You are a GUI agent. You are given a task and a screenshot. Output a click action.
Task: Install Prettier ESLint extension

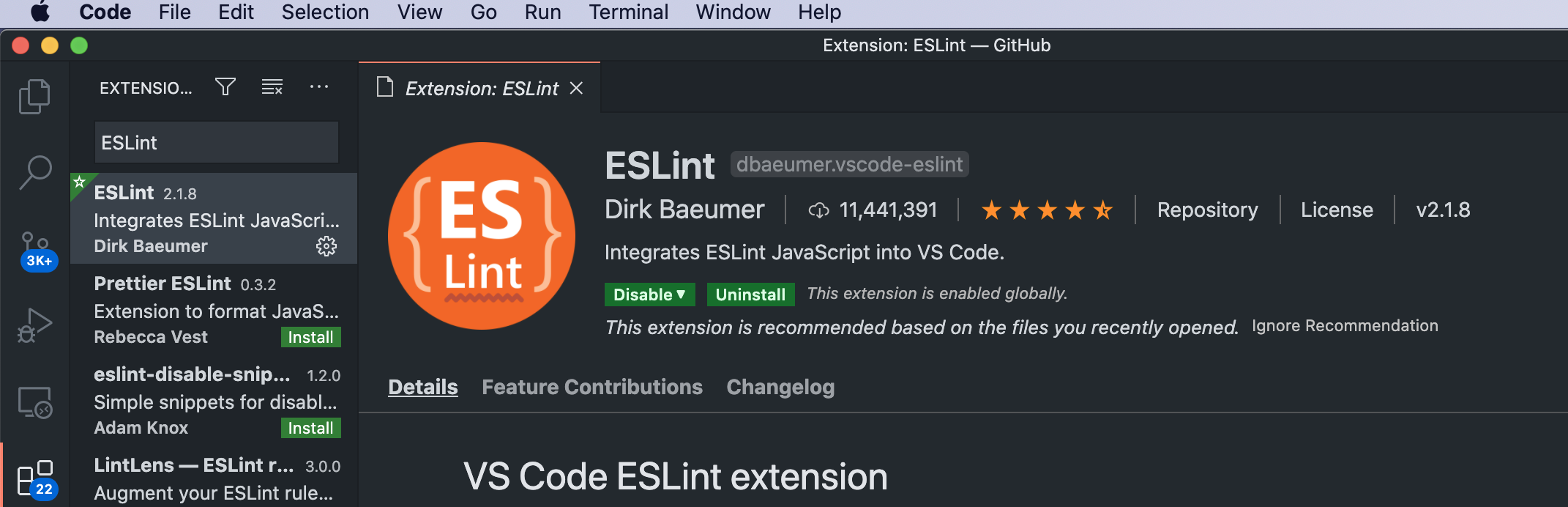click(x=310, y=337)
